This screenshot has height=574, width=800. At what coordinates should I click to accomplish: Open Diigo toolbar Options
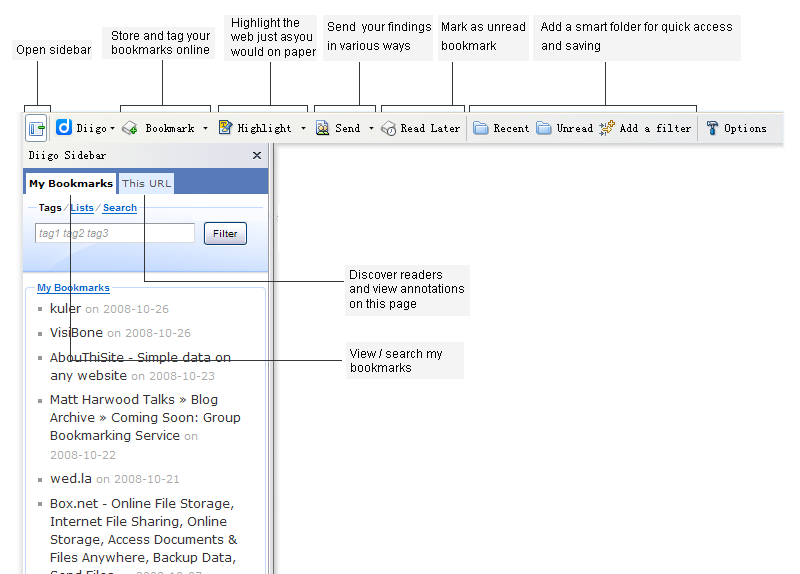736,128
